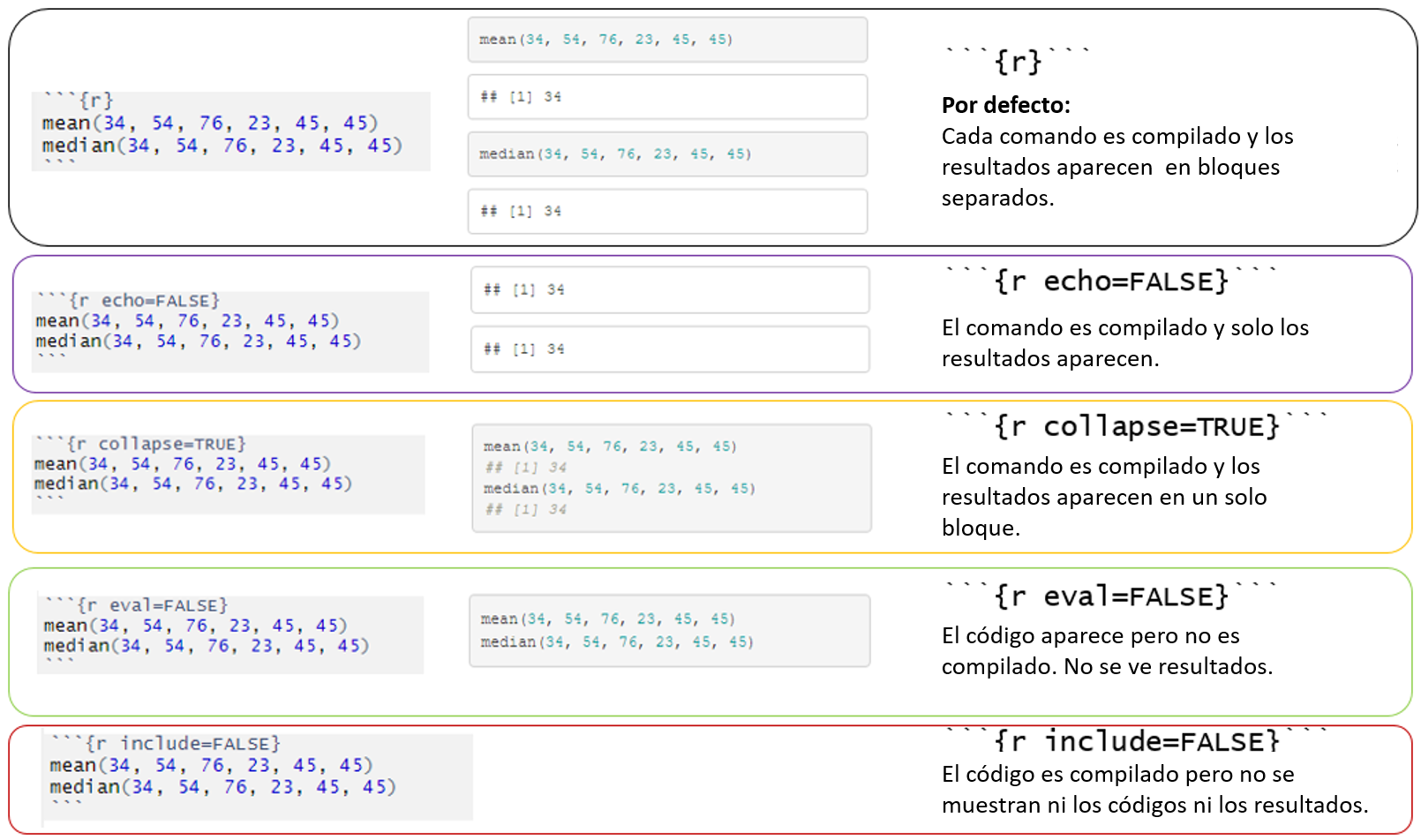Select the first ## [1] 34 box in echo=FALSE row
The width and height of the screenshot is (1421, 840).
click(671, 290)
